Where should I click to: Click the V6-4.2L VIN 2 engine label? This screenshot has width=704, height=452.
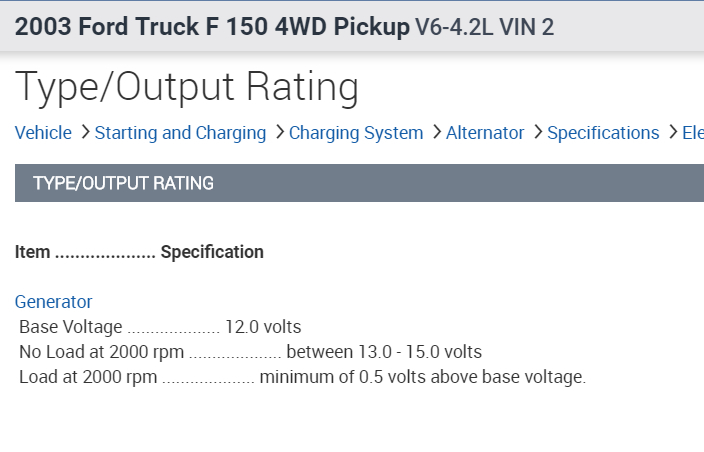[x=484, y=27]
